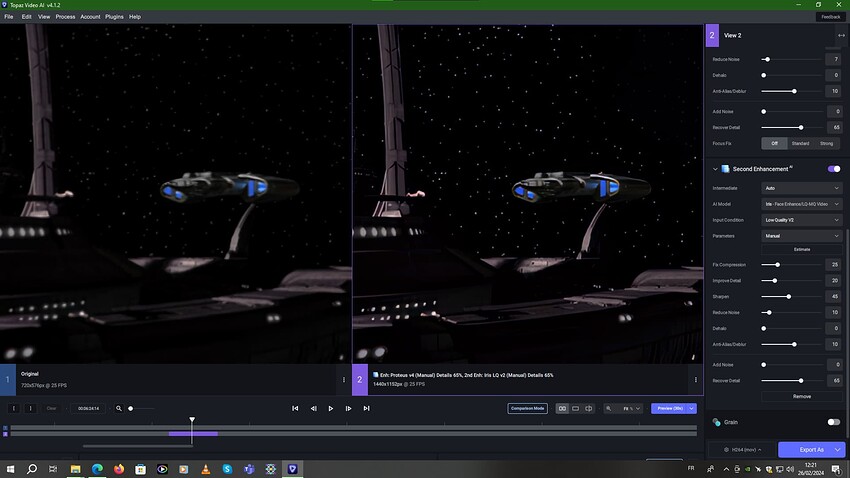Open the Input Condition dropdown
The image size is (850, 478).
point(801,220)
